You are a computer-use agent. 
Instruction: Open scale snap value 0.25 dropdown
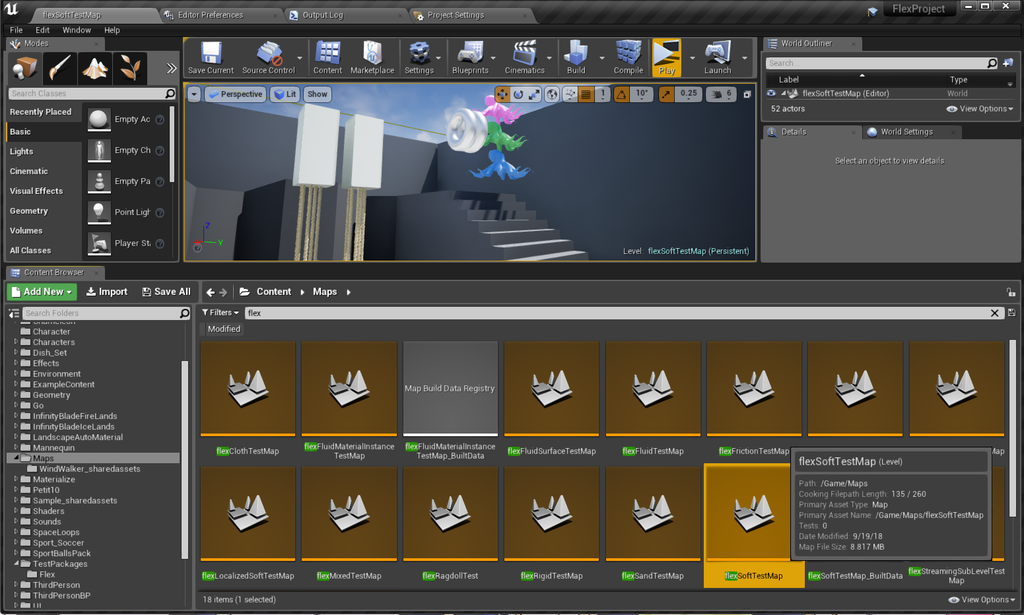click(x=688, y=94)
